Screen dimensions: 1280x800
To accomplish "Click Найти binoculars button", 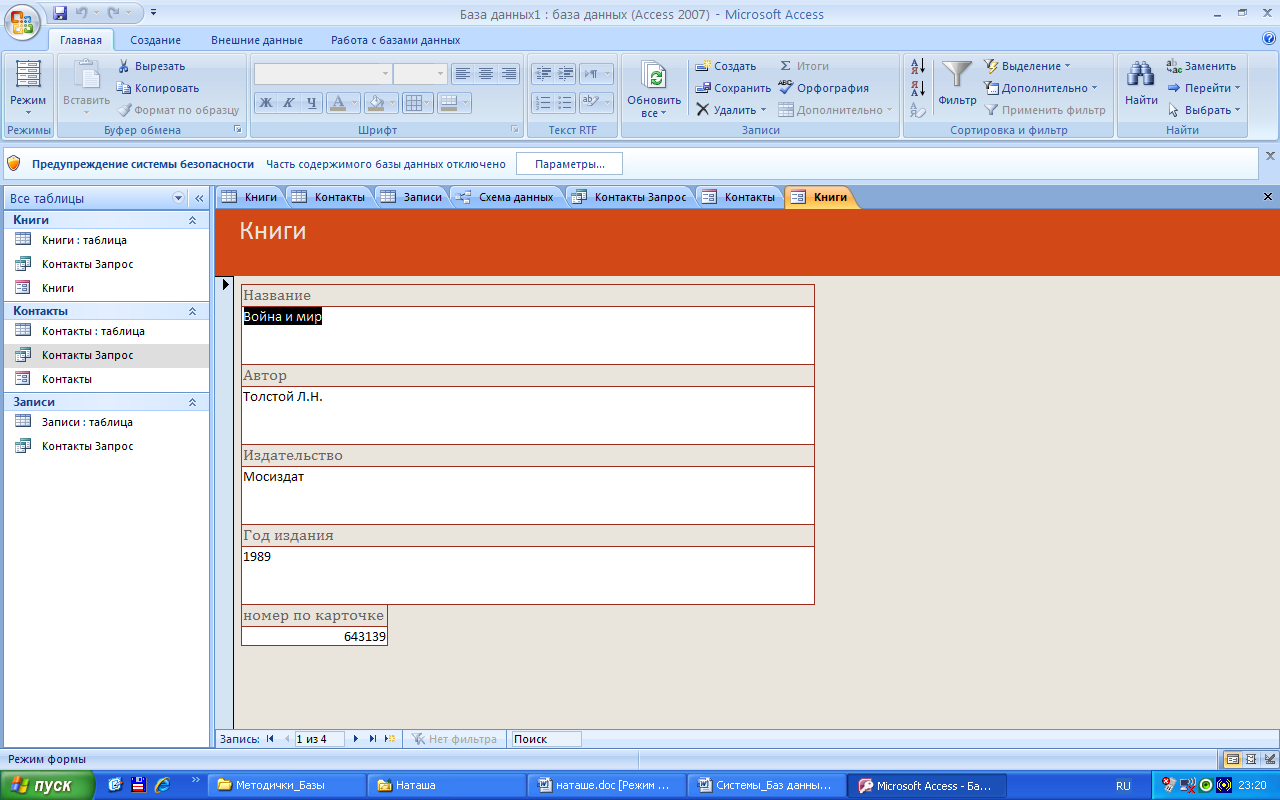I will point(1141,84).
